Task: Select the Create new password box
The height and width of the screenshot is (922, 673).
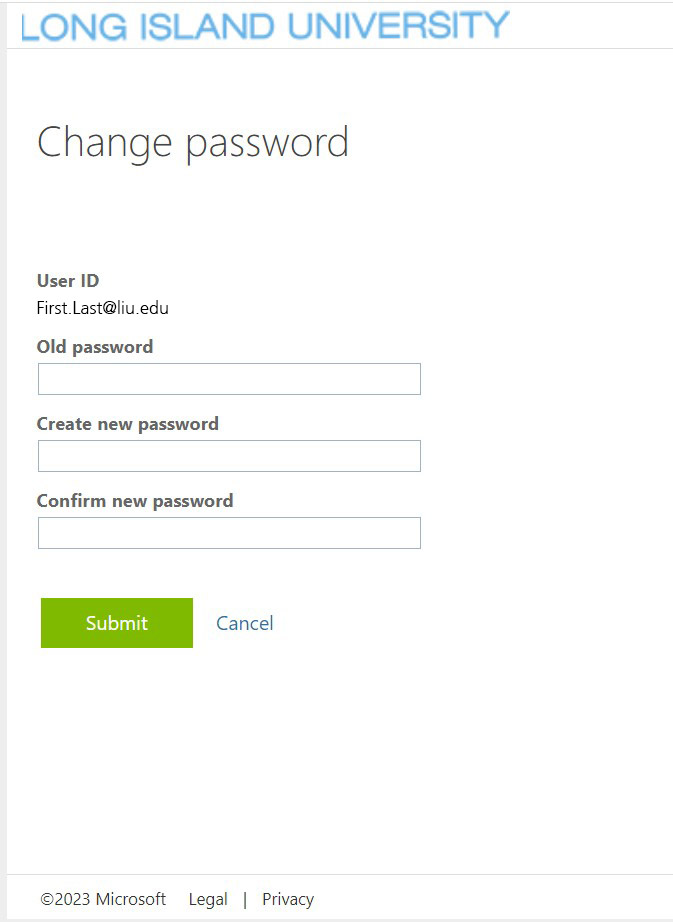Action: click(x=229, y=456)
